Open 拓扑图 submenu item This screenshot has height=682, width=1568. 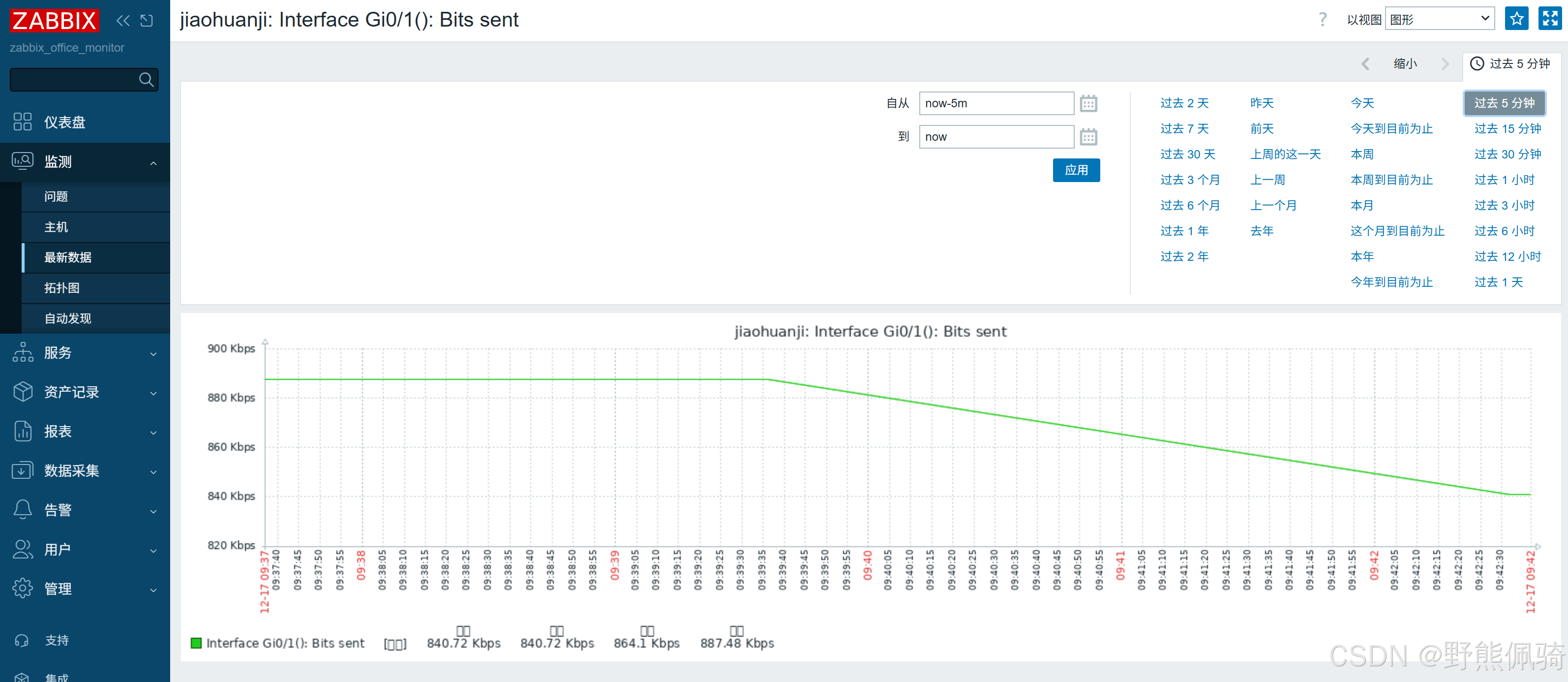[x=61, y=288]
